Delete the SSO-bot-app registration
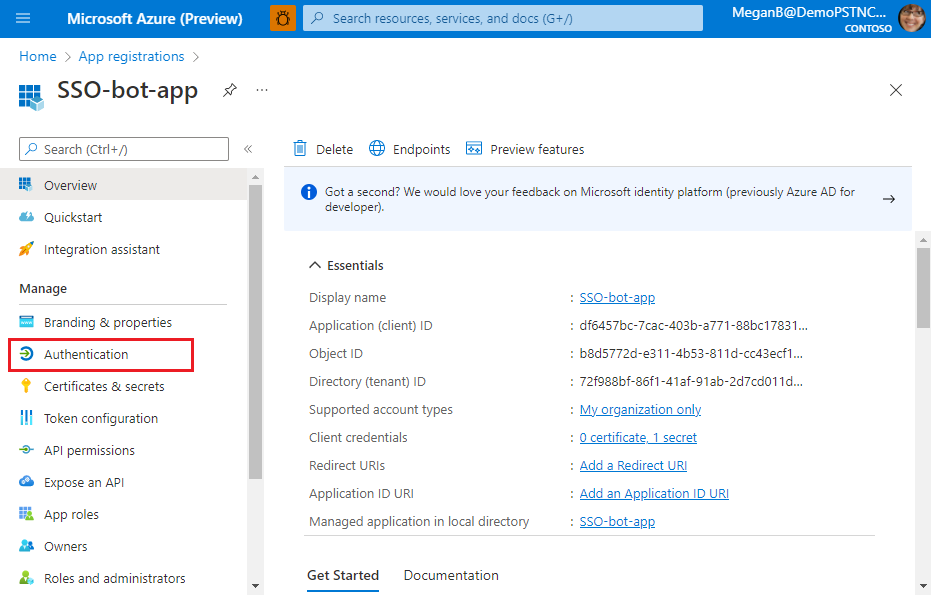Image resolution: width=931 pixels, height=595 pixels. [x=322, y=148]
